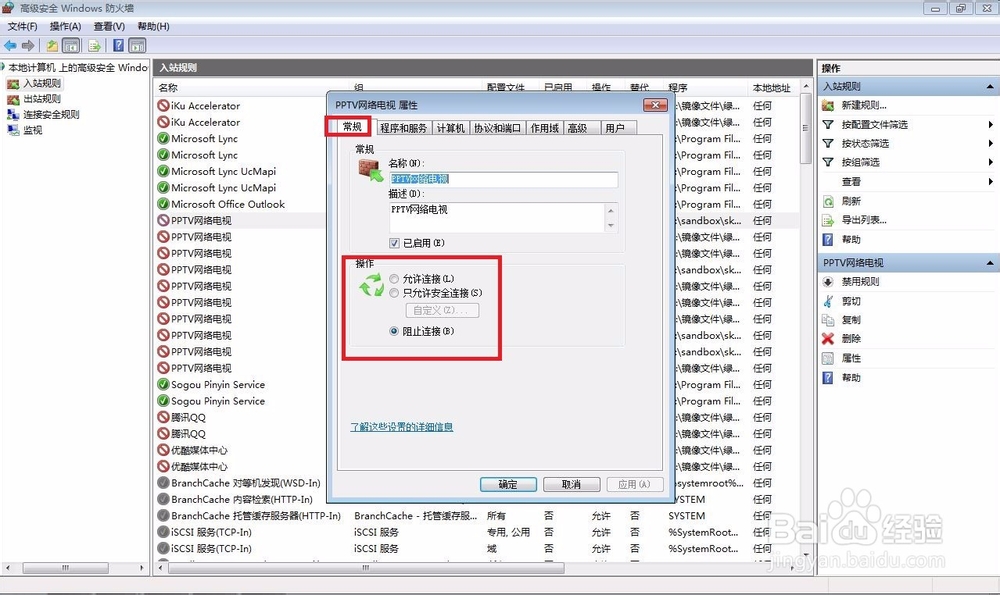Click the left tree pane horizontal scrollbar
1000x595 pixels.
[x=65, y=568]
